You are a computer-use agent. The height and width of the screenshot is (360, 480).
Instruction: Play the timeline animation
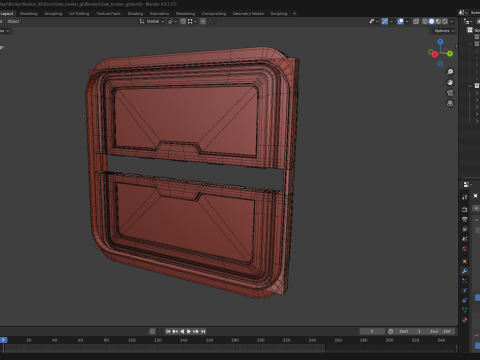point(189,331)
